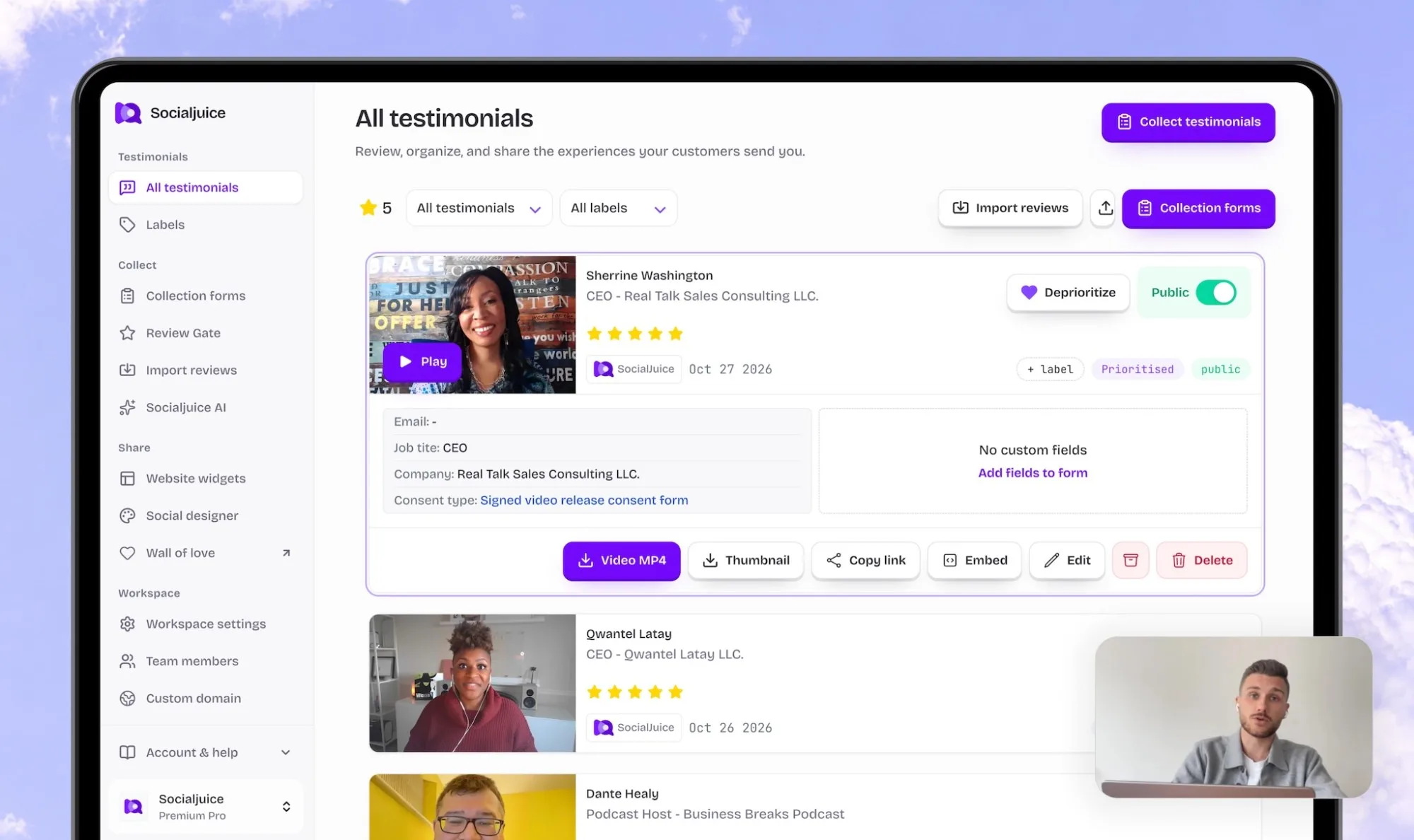The width and height of the screenshot is (1414, 840).
Task: Click the Collect testimonials button
Action: 1188,122
